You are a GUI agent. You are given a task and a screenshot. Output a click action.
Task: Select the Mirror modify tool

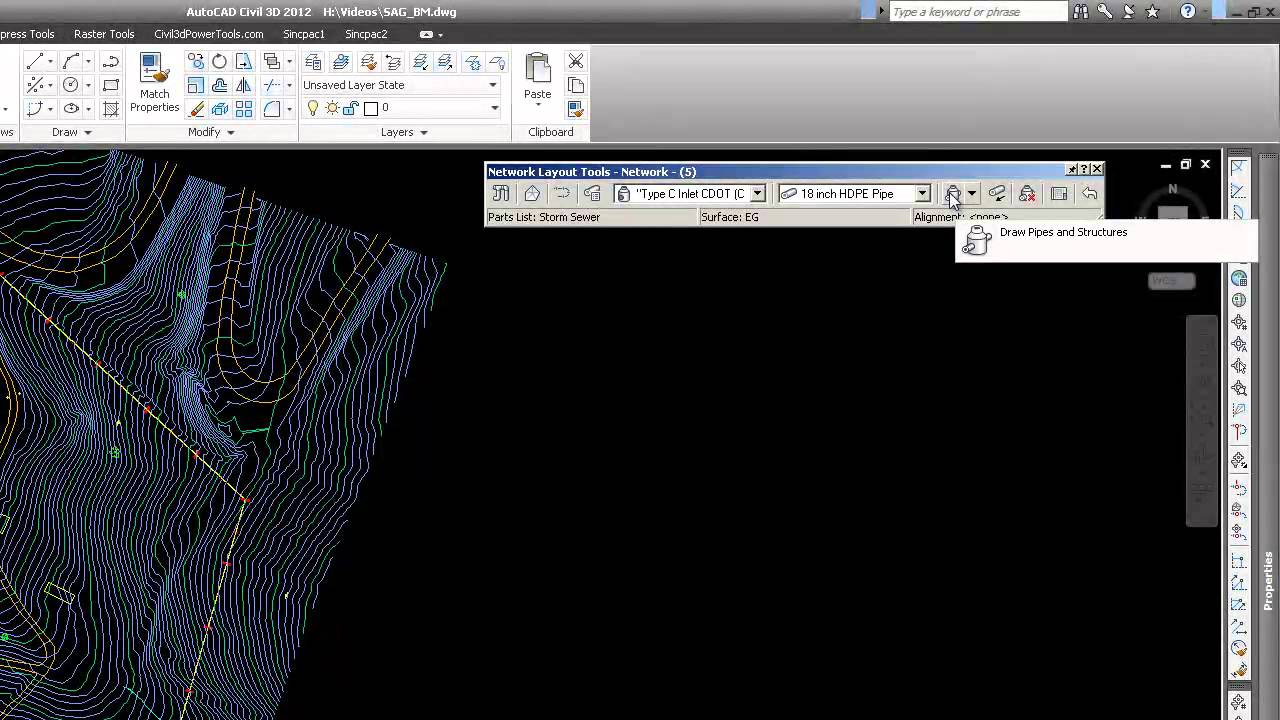[244, 86]
